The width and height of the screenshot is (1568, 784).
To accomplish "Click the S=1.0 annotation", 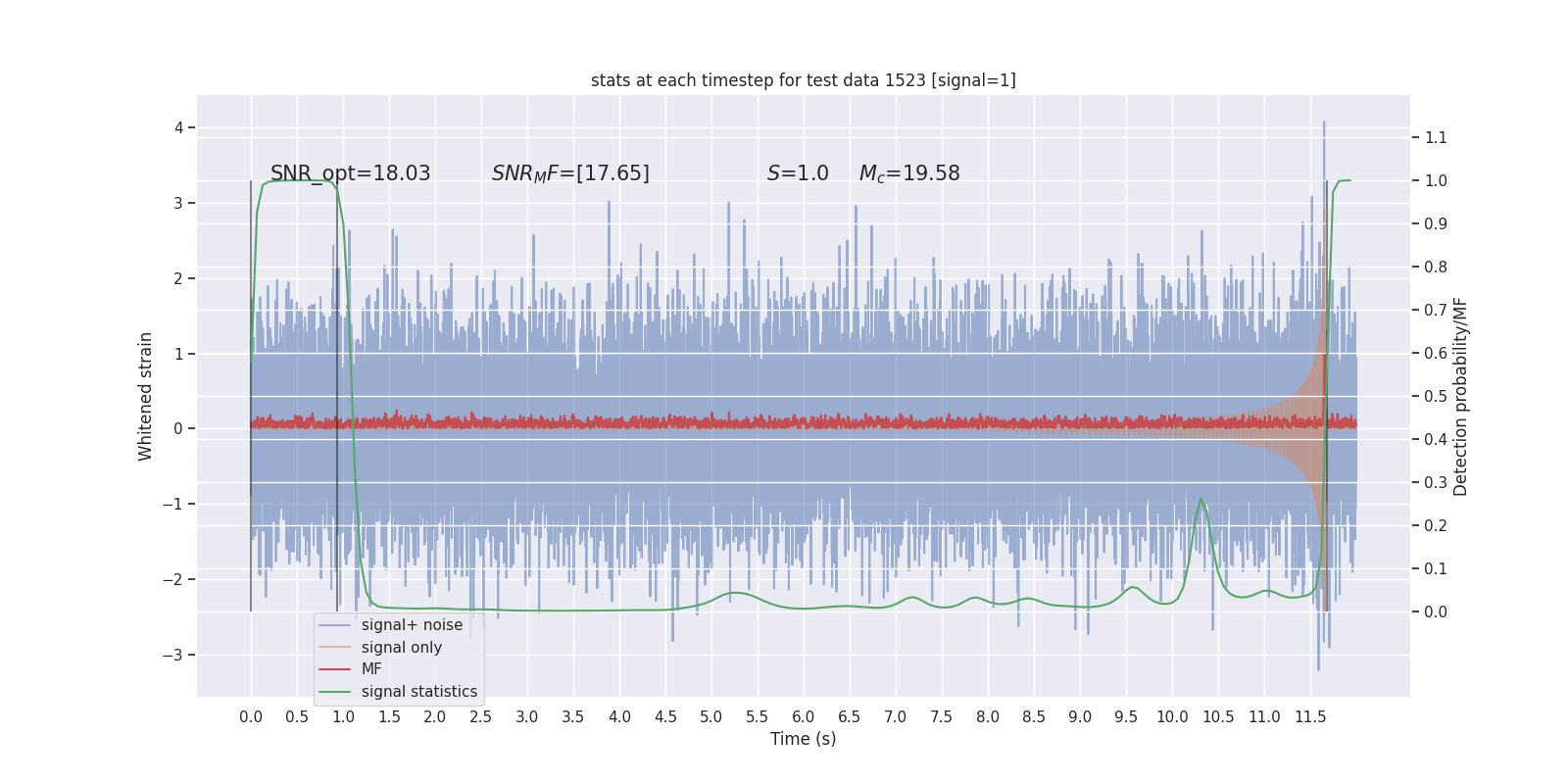I will click(x=798, y=173).
